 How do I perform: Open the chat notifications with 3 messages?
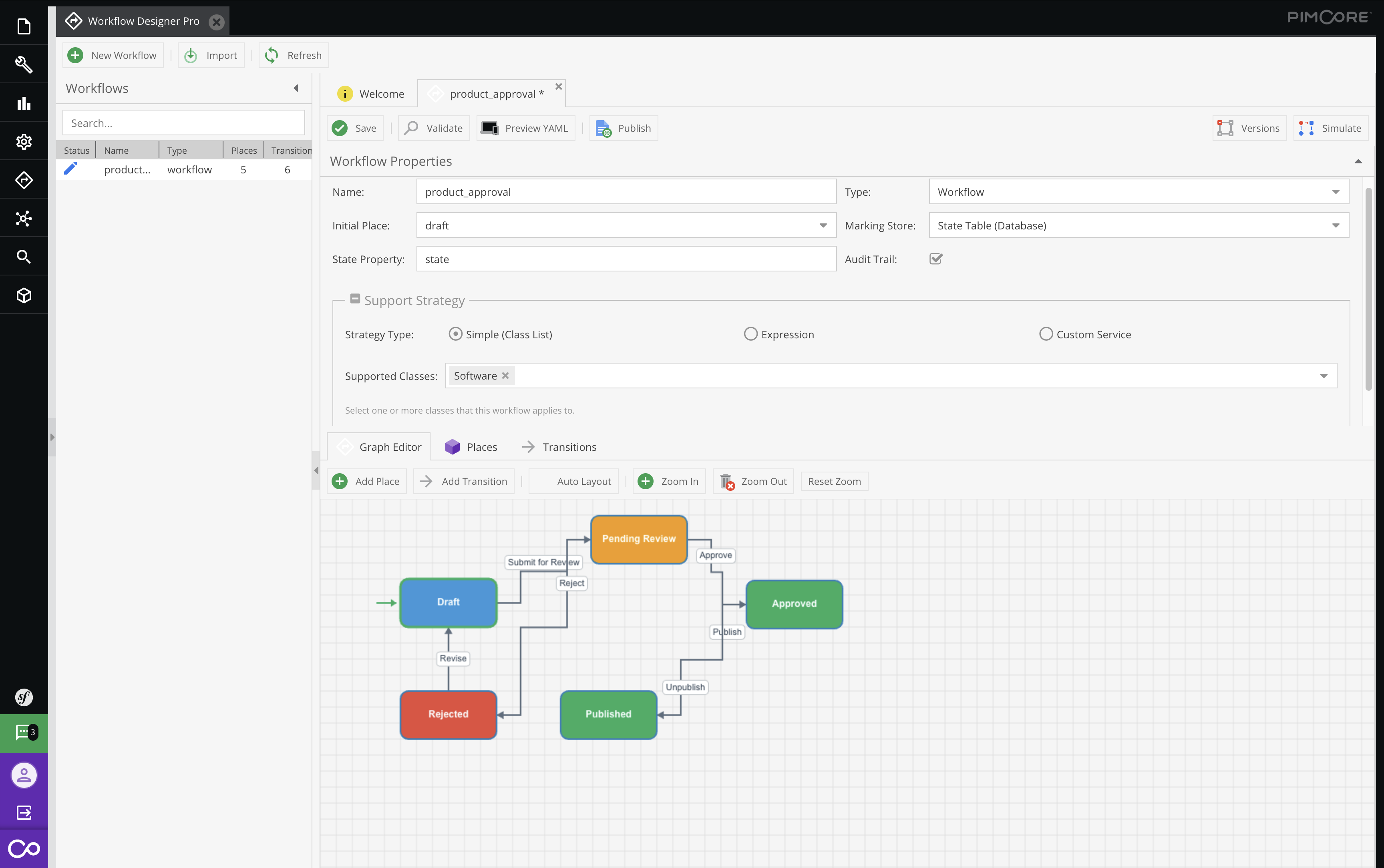24,733
